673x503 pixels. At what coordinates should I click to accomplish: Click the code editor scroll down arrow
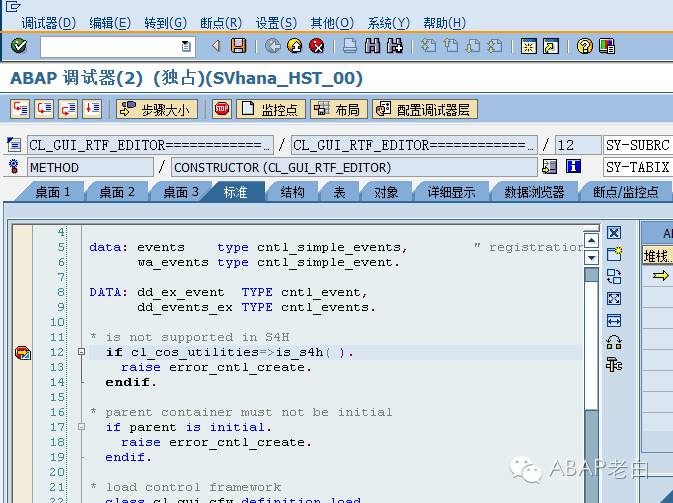[591, 258]
